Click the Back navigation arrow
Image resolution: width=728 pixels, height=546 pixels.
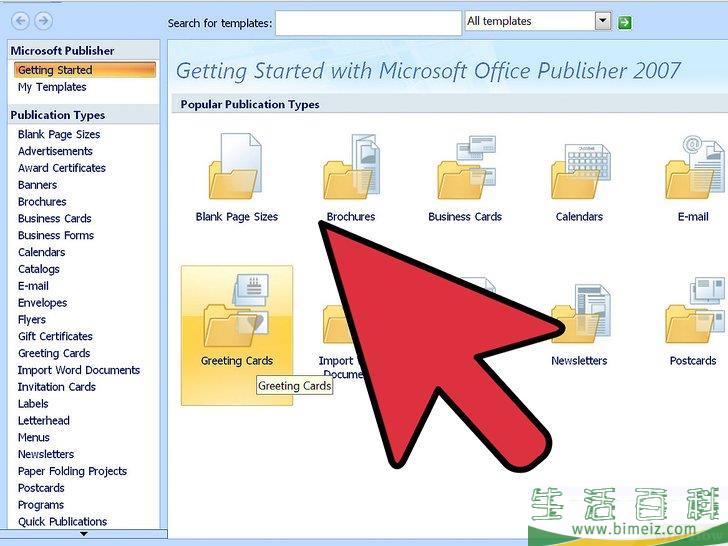20,21
